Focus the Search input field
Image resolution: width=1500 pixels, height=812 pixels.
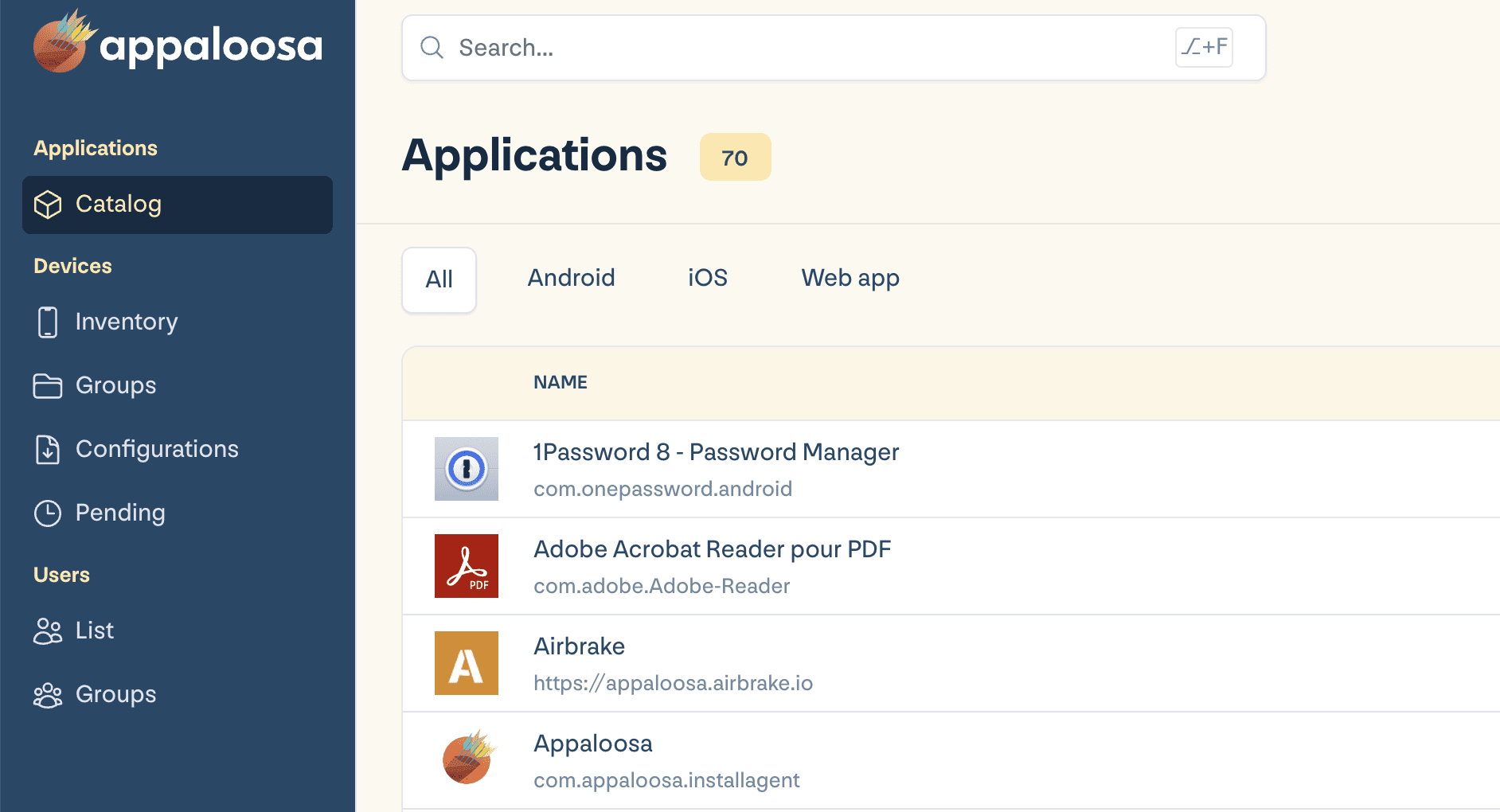[x=834, y=48]
